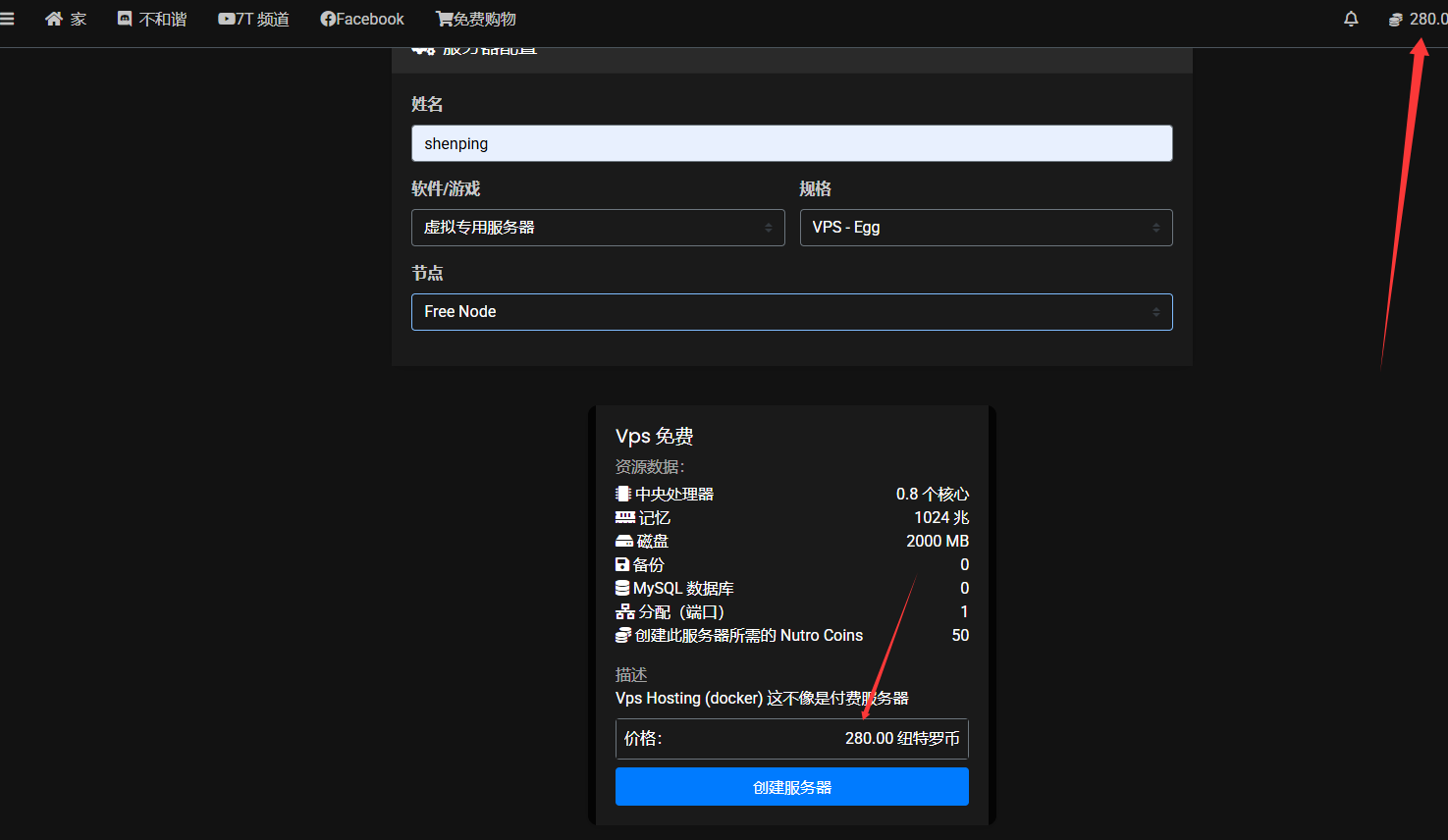Expand the 软件/游戏 dropdown showing 虚拟专用服务器
Image resolution: width=1448 pixels, height=840 pixels.
tap(597, 228)
